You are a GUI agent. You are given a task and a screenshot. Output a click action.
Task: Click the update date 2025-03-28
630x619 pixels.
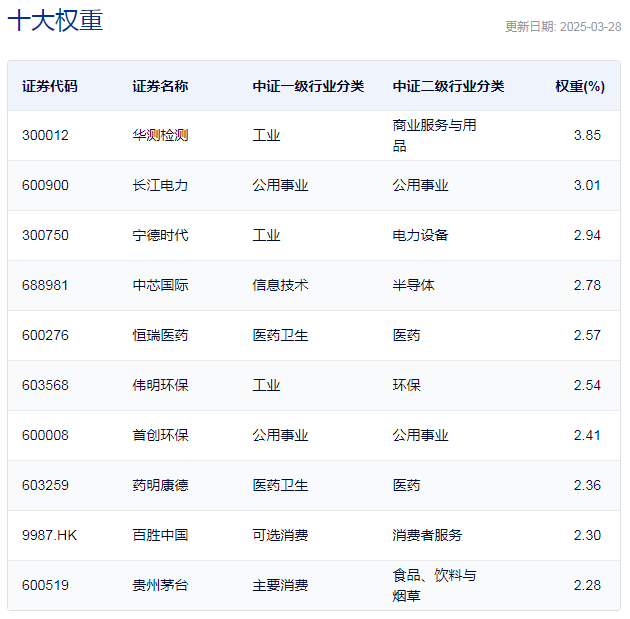(x=590, y=27)
